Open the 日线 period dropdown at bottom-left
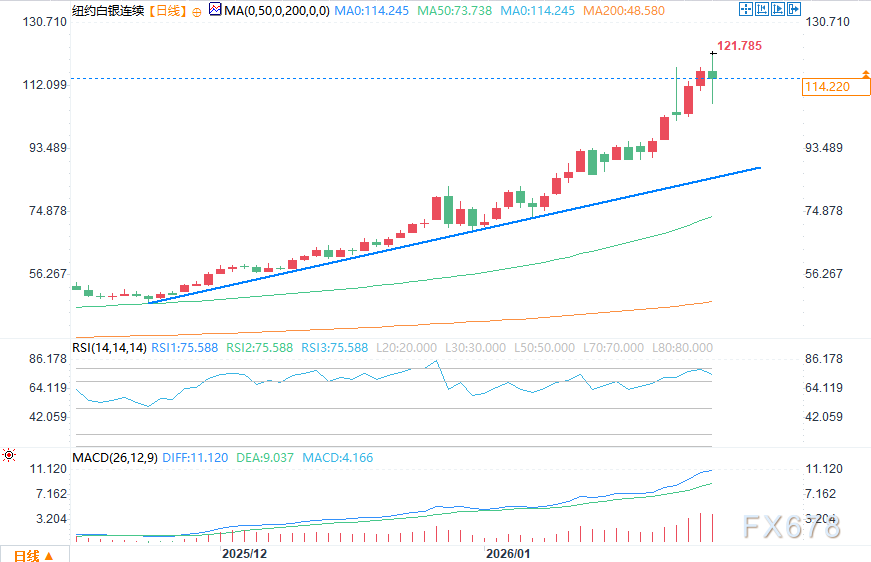The image size is (871, 562). (x=34, y=554)
